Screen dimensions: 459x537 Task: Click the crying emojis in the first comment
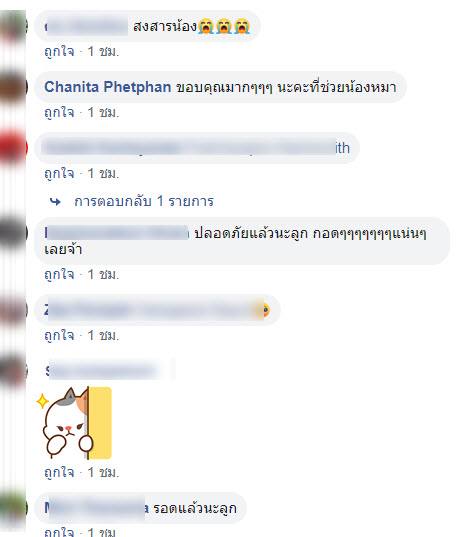click(224, 26)
